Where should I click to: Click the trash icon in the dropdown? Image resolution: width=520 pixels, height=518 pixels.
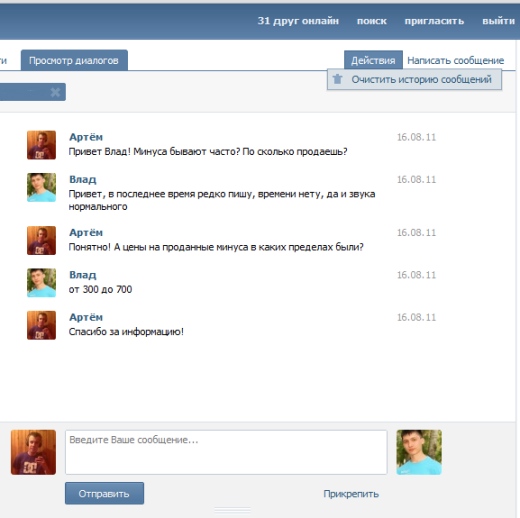337,79
